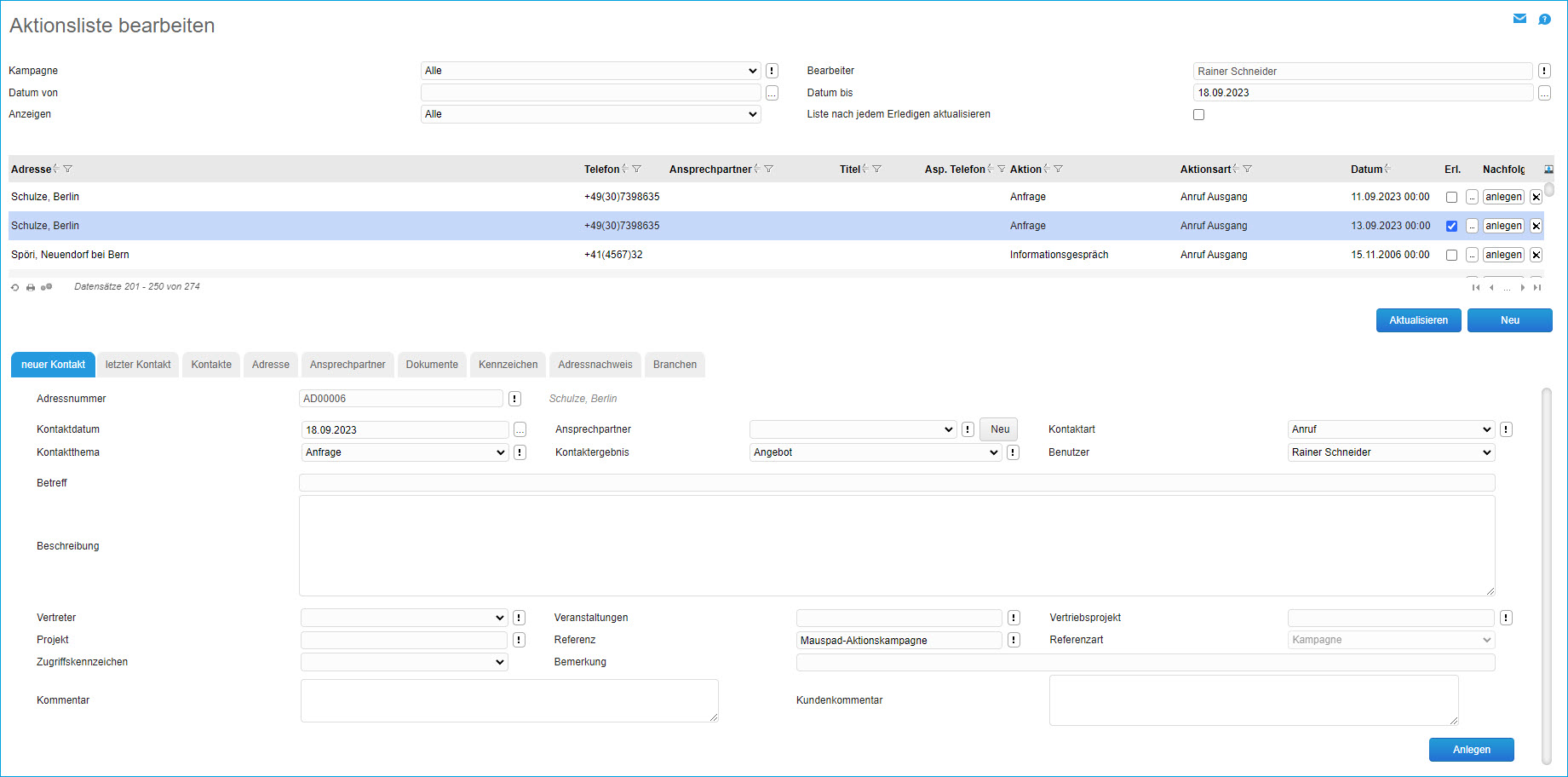Toggle Liste nach jedem Erledigen aktualisieren
This screenshot has height=777, width=1568.
pos(1198,114)
